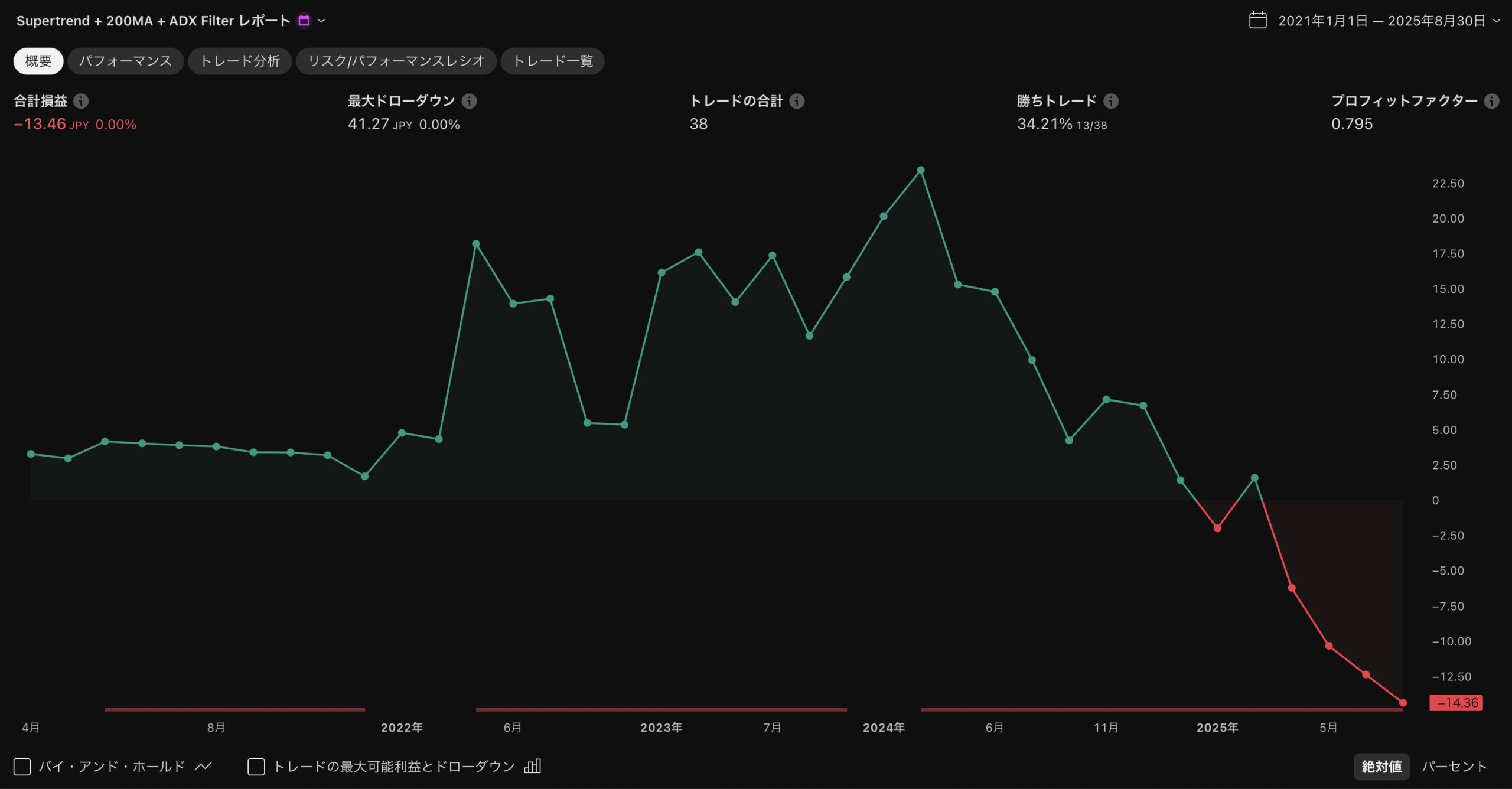
Task: Enable バイ・アンド・ホールド checkbox
Action: click(22, 767)
